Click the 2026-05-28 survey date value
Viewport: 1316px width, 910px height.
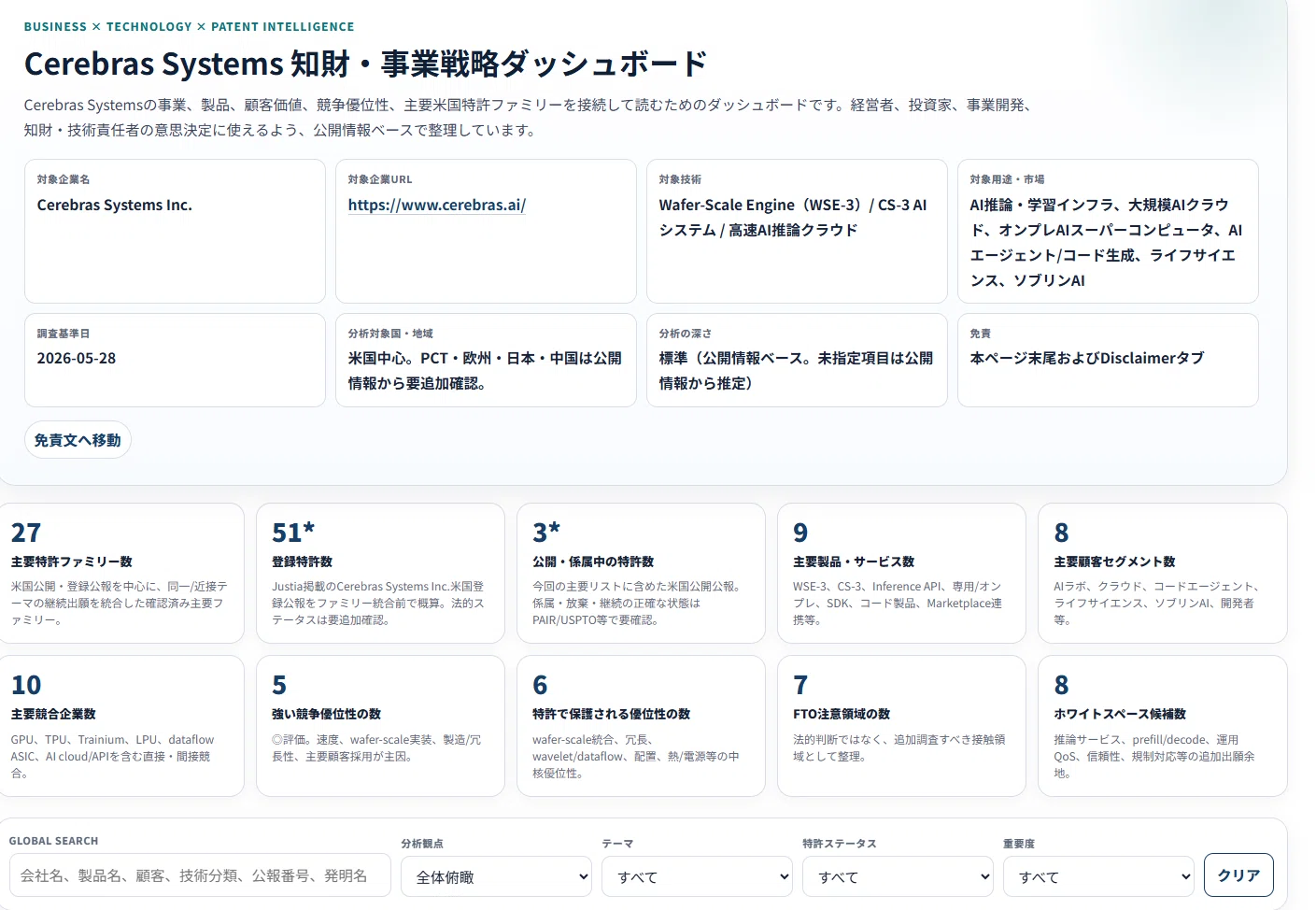77,358
